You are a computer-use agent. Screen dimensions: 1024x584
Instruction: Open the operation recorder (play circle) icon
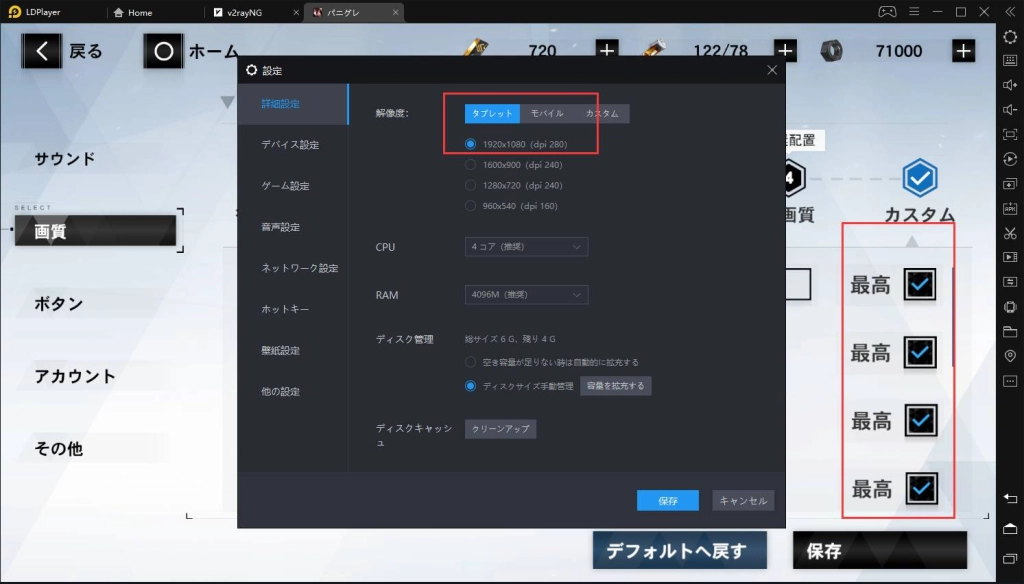tap(1010, 159)
